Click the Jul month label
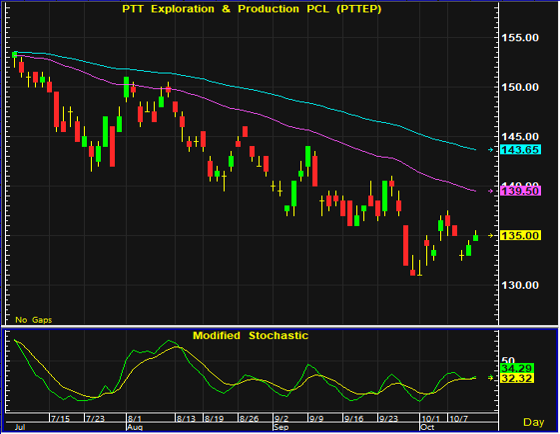Image resolution: width=560 pixels, height=434 pixels. (x=20, y=427)
